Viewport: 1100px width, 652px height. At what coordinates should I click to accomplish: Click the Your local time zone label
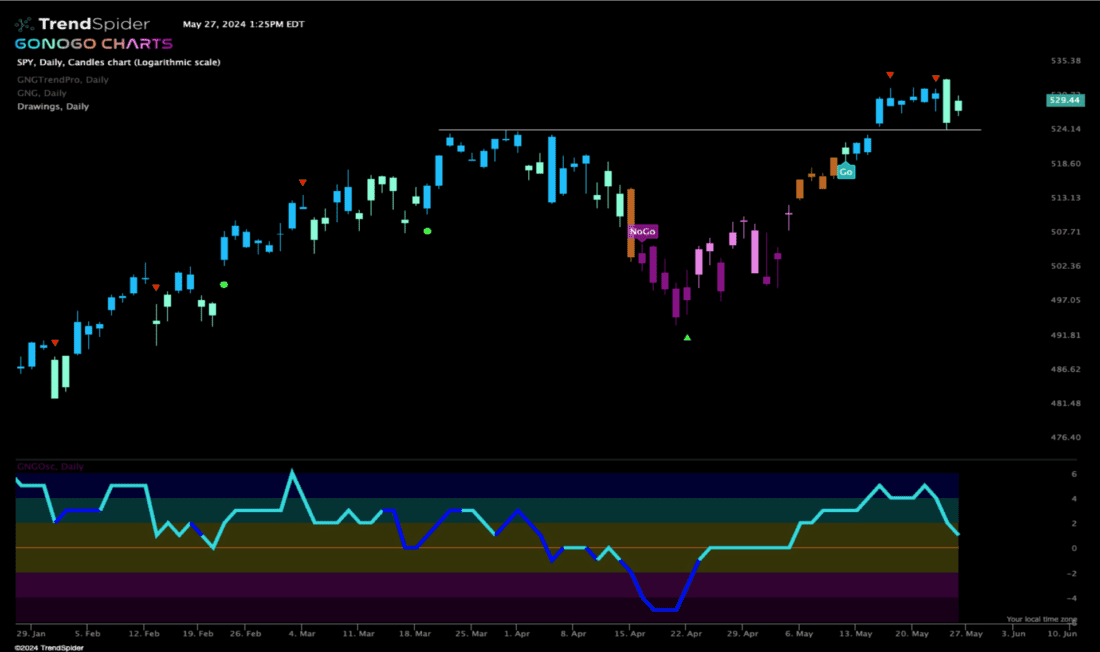click(1042, 619)
